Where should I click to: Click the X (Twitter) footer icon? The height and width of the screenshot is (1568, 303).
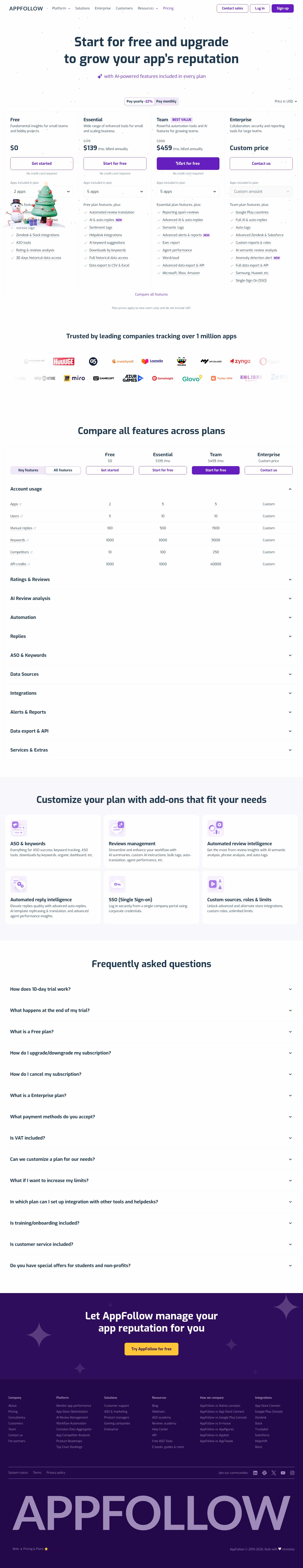(274, 1472)
